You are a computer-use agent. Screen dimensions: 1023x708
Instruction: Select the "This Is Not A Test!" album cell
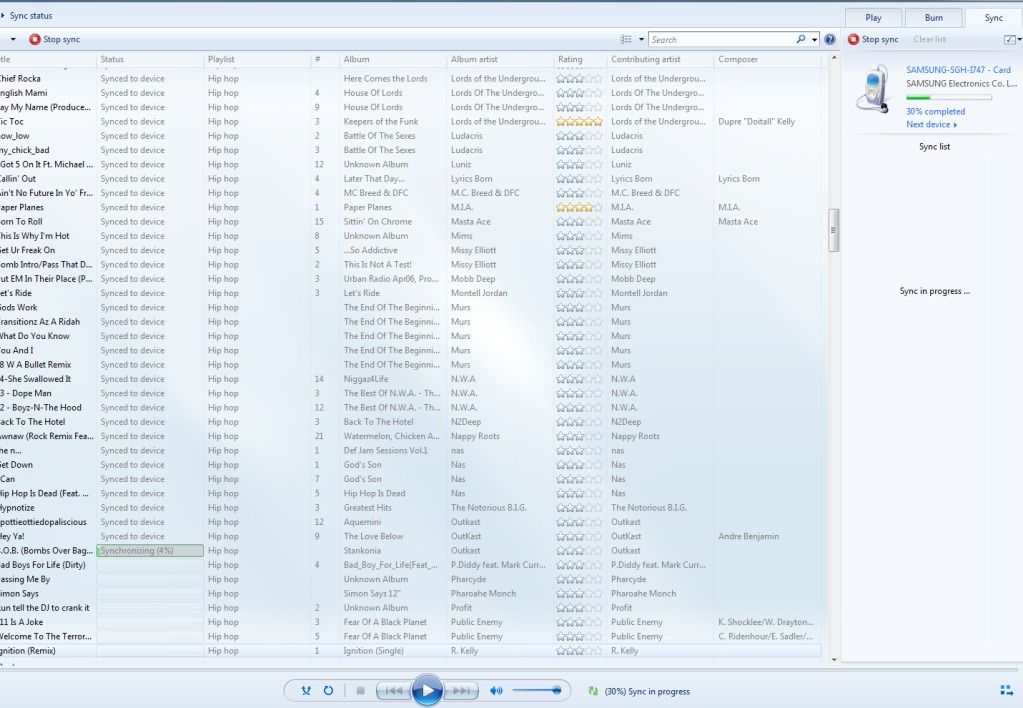tap(378, 265)
